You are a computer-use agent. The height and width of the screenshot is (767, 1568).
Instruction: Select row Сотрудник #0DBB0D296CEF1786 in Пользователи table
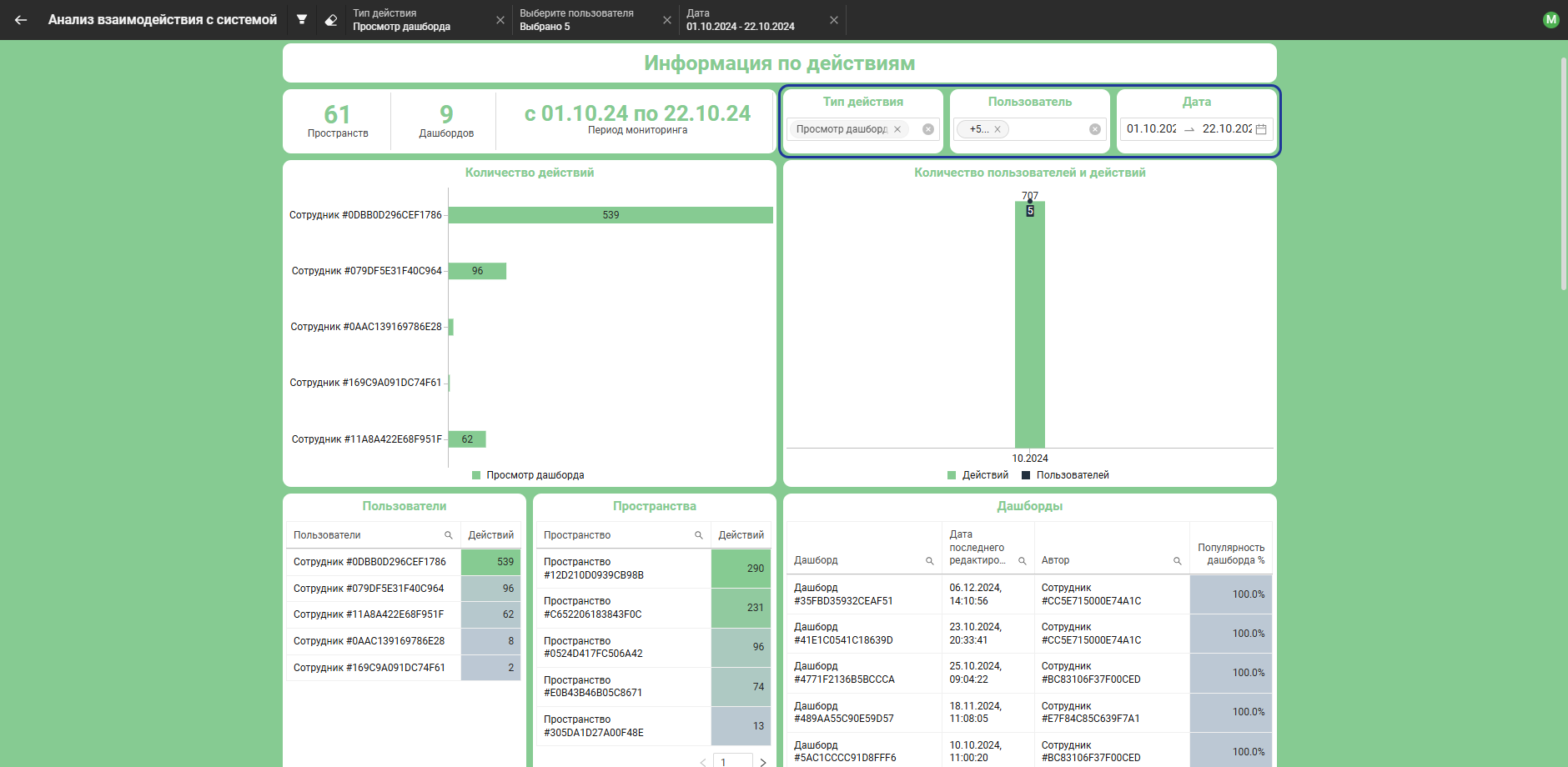(x=404, y=562)
